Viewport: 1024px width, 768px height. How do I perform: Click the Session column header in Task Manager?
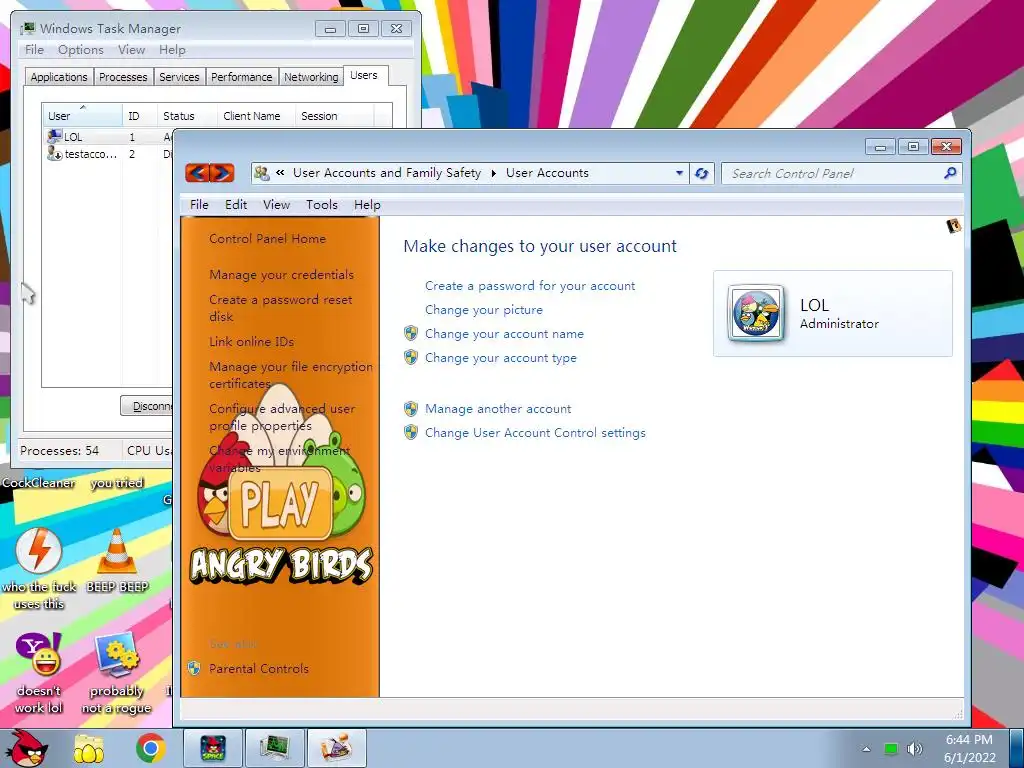pyautogui.click(x=334, y=116)
